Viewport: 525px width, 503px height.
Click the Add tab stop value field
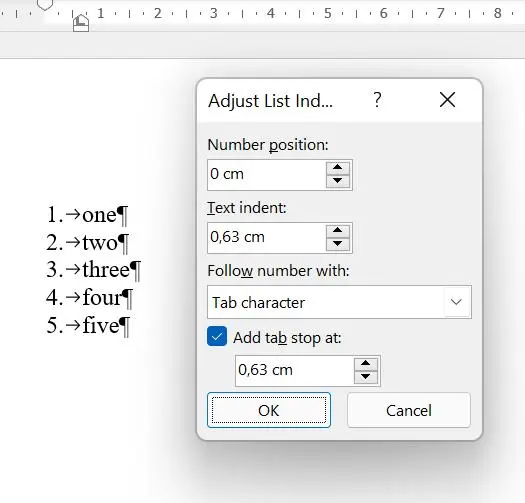pyautogui.click(x=295, y=370)
